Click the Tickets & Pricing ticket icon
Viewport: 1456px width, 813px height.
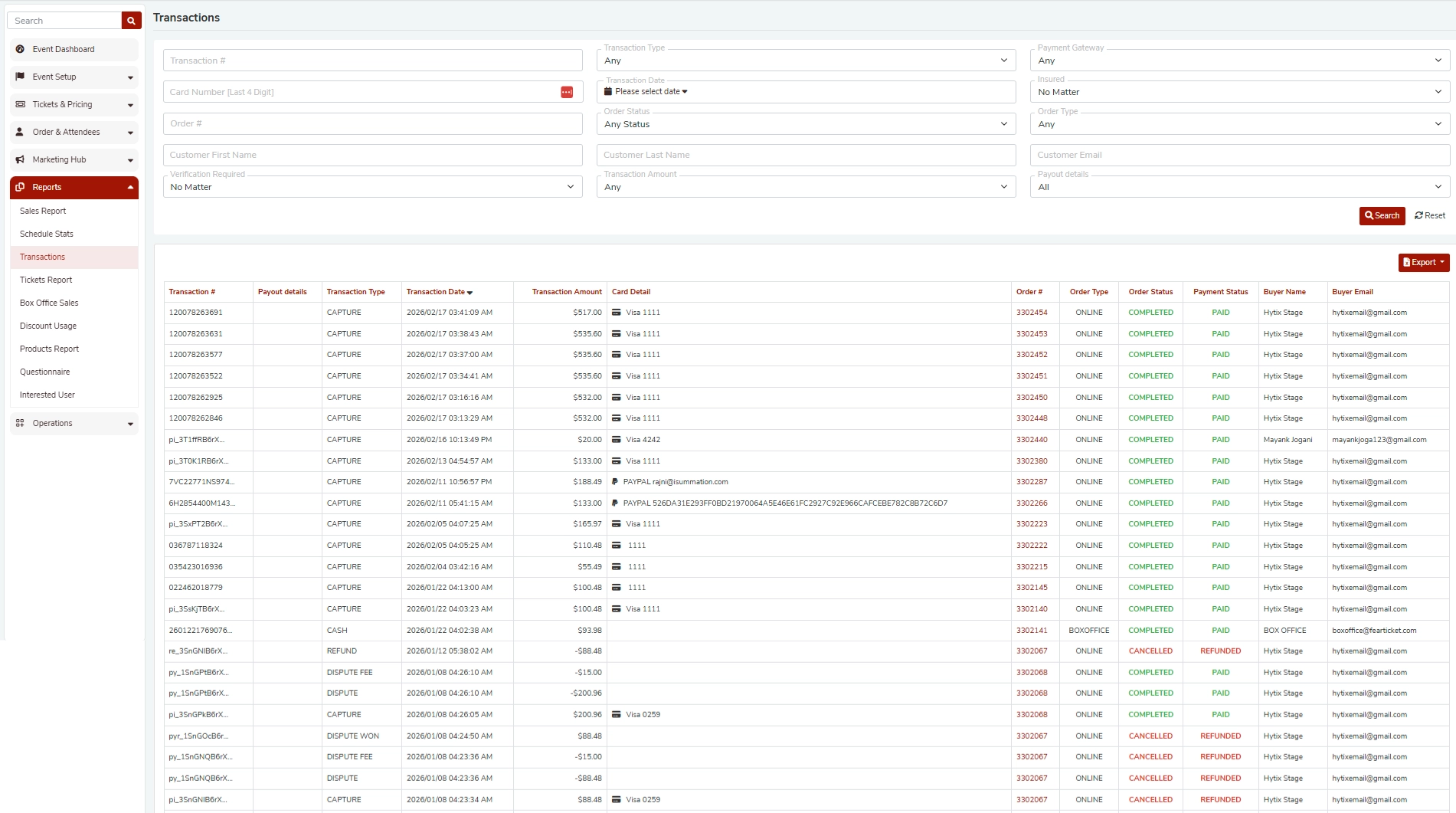tap(20, 104)
